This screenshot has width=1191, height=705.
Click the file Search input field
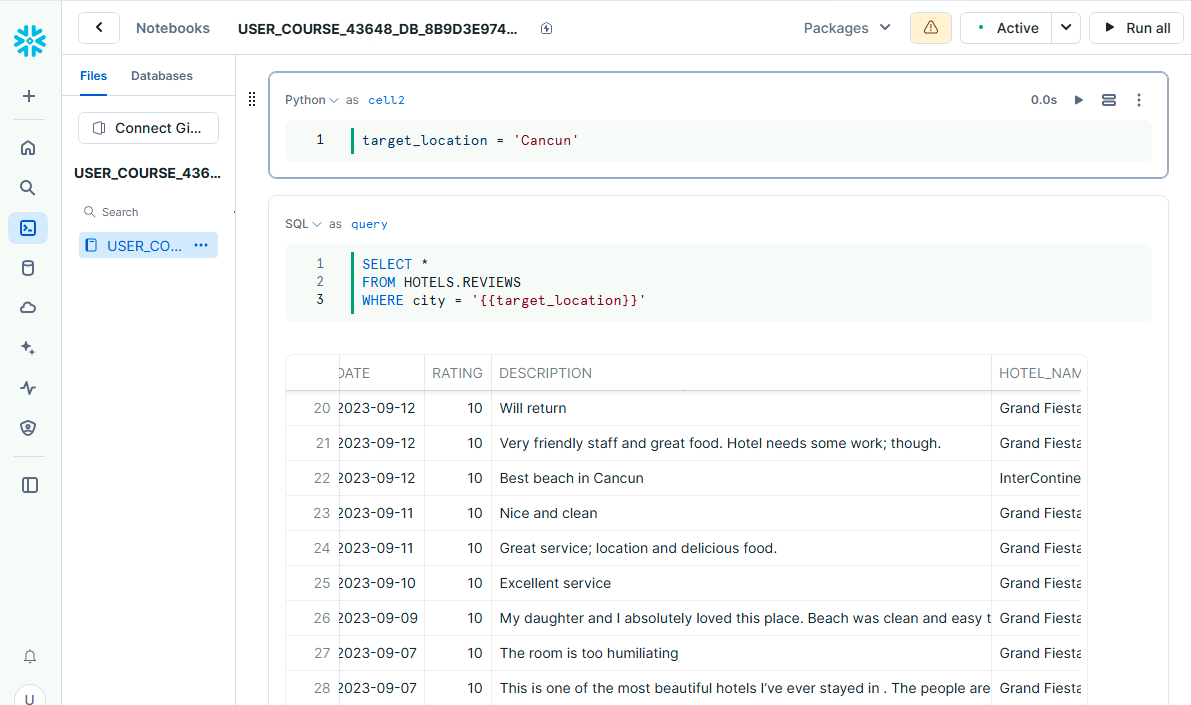coord(150,212)
